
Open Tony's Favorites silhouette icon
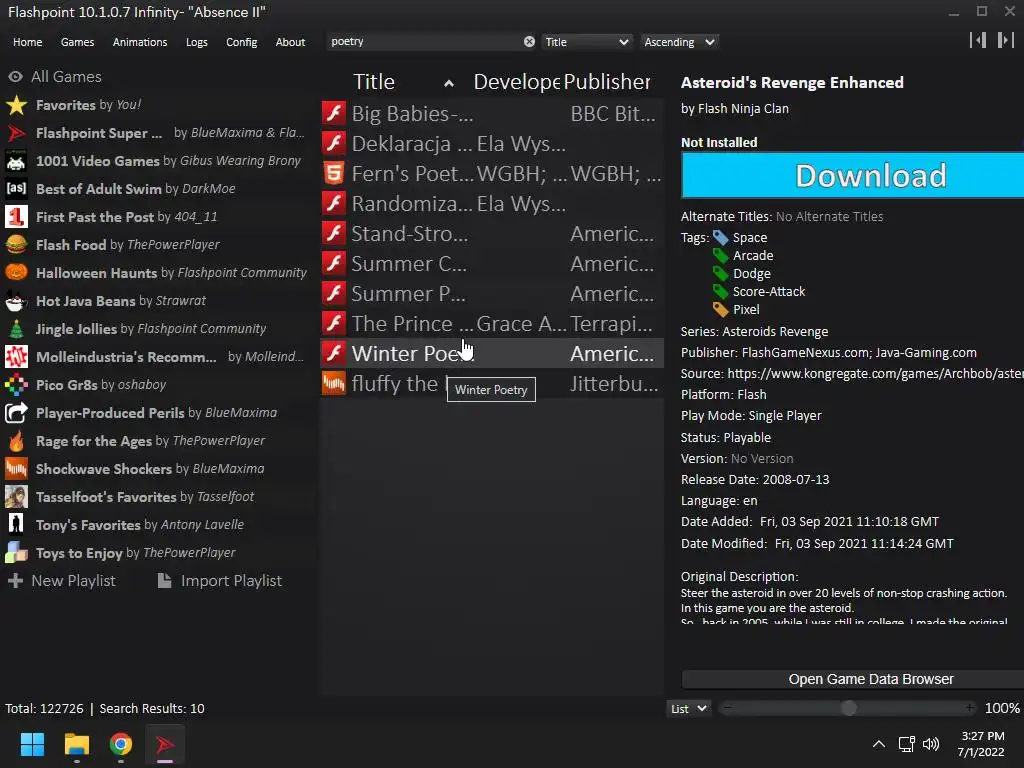point(16,524)
